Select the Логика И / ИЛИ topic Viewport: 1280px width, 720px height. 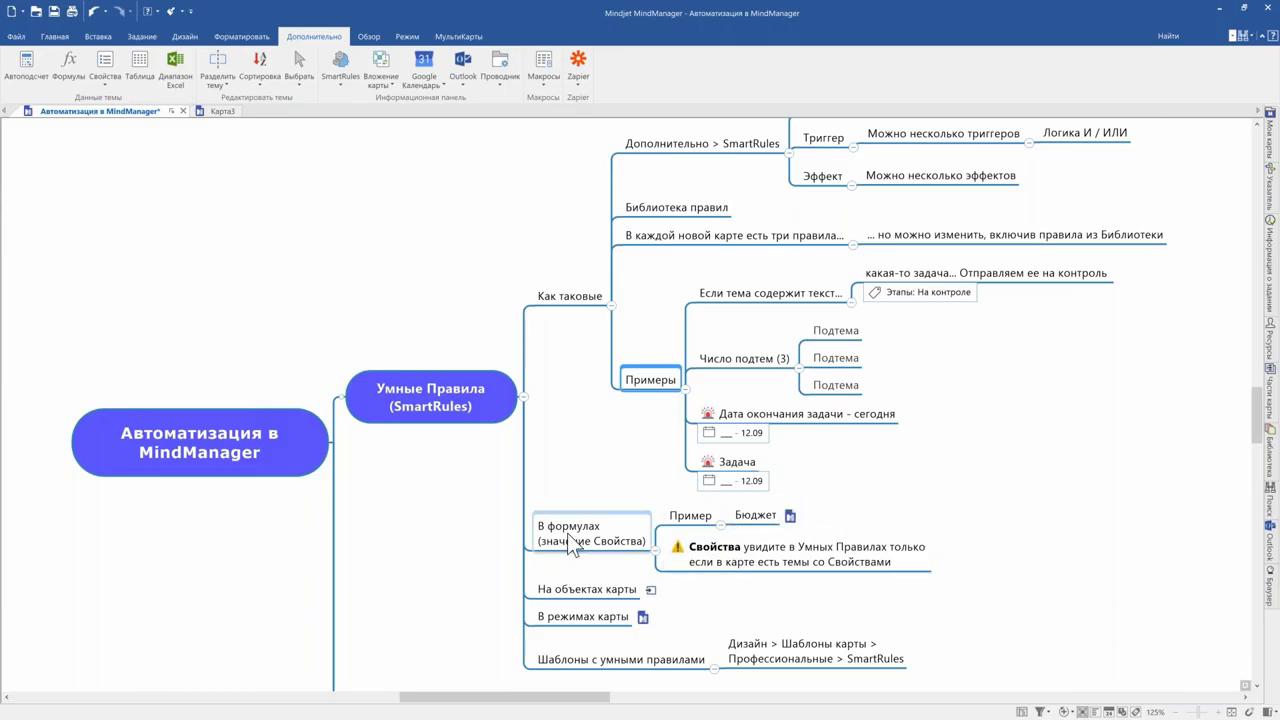click(x=1085, y=133)
